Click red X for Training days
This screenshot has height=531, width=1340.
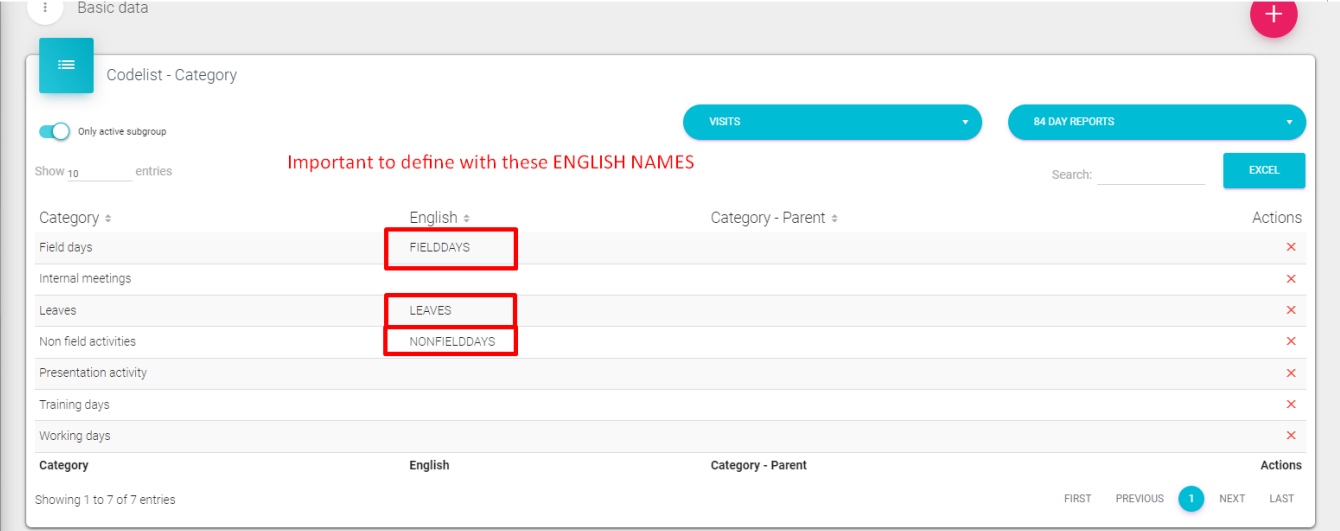pos(1290,404)
